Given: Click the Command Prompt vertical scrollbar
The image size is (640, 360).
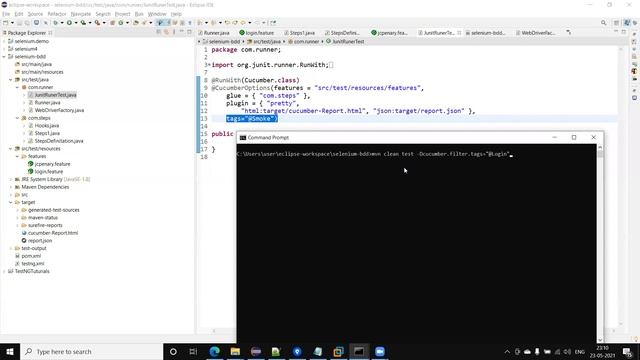Looking at the screenshot, I should [x=600, y=243].
